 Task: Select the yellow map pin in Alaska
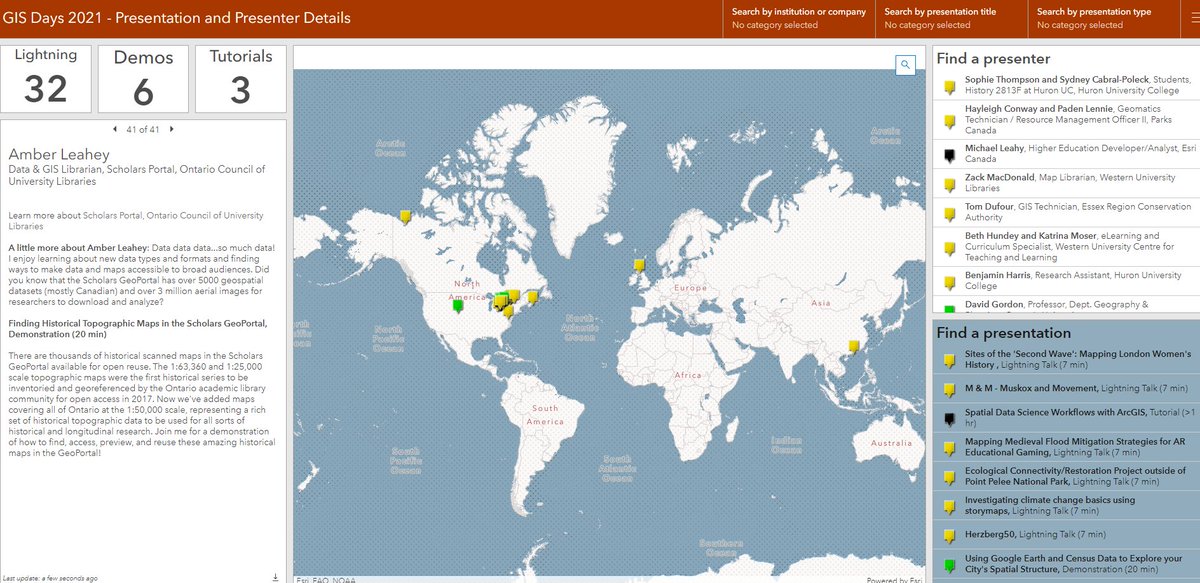click(404, 217)
